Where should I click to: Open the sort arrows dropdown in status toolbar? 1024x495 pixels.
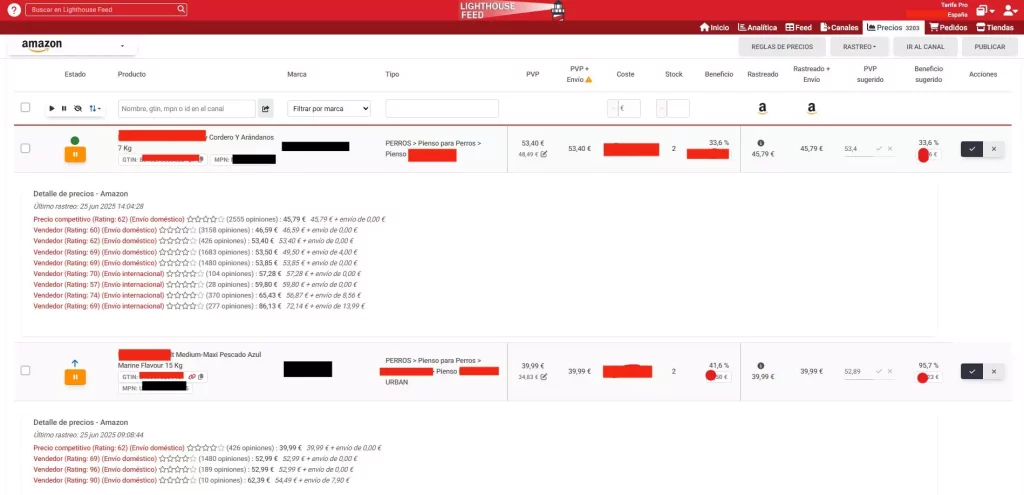pos(95,108)
